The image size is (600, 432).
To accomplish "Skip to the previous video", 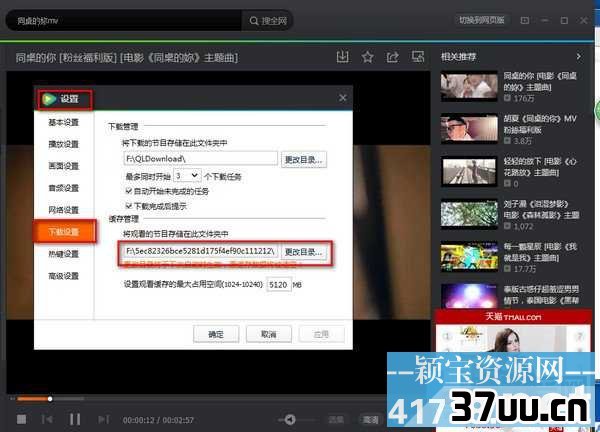I will coord(47,419).
